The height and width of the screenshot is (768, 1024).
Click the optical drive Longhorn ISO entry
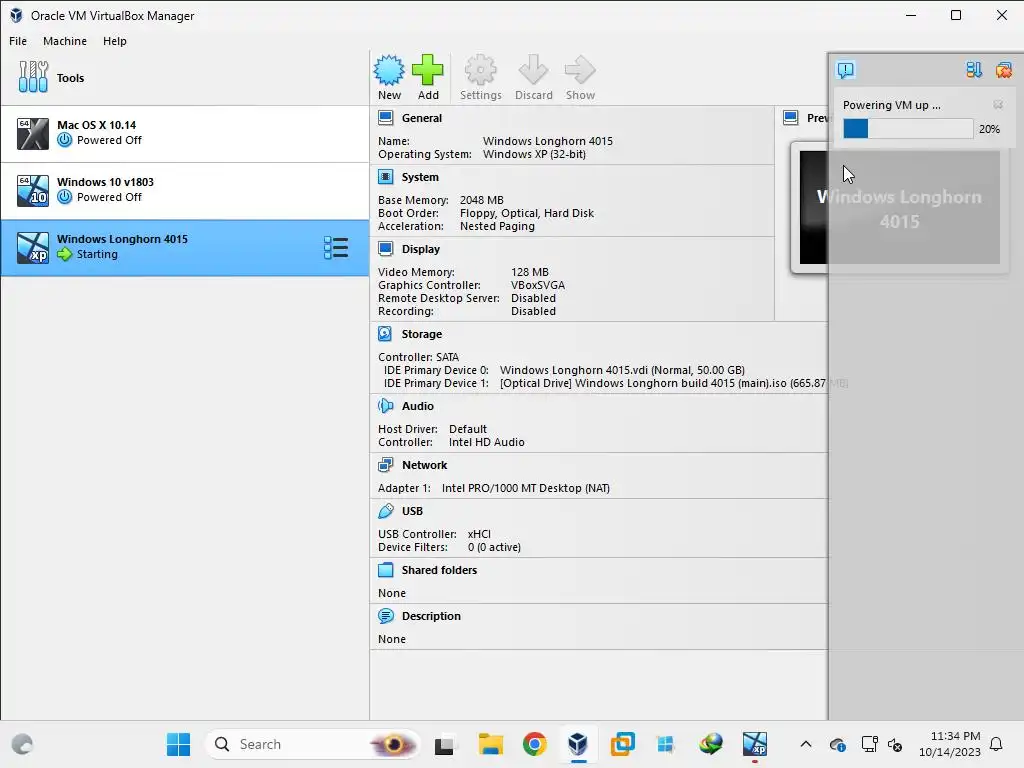tap(673, 383)
